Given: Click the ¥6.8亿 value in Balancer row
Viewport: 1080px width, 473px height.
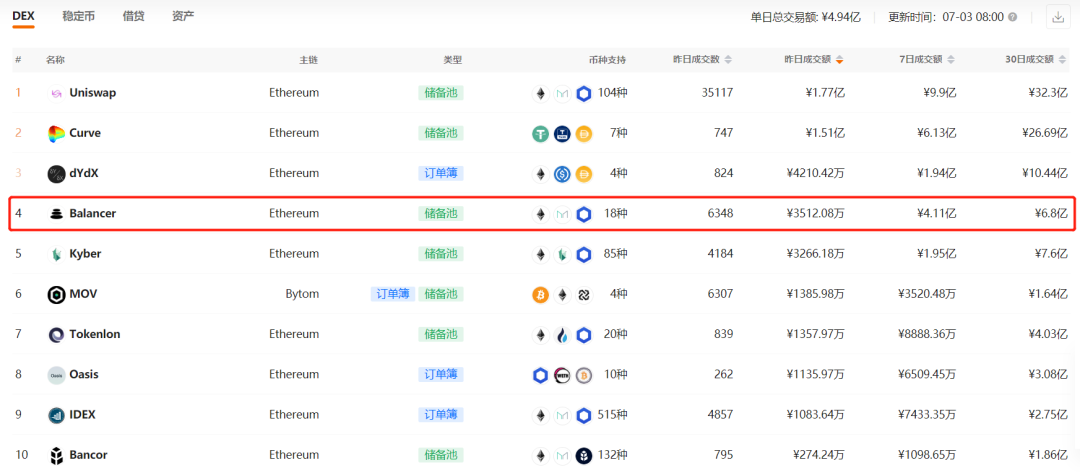Looking at the screenshot, I should 1051,213.
